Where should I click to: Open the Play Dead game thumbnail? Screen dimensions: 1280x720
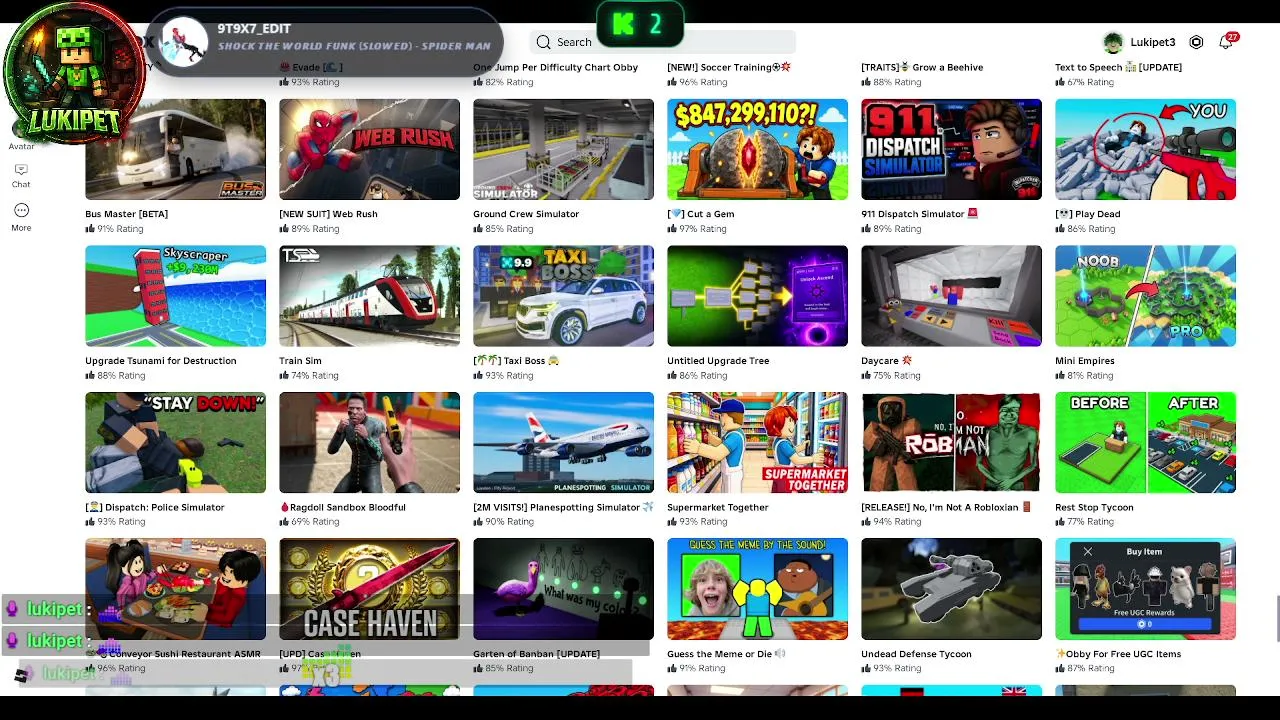tap(1146, 149)
